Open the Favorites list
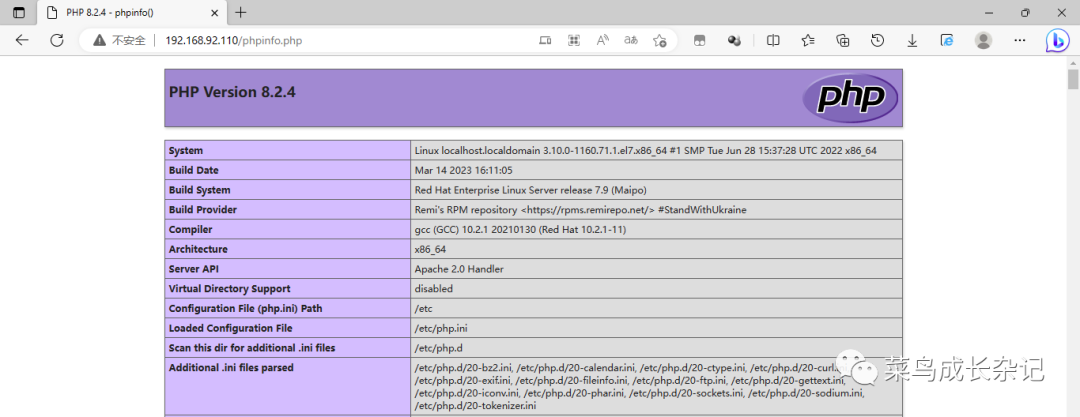 [809, 41]
